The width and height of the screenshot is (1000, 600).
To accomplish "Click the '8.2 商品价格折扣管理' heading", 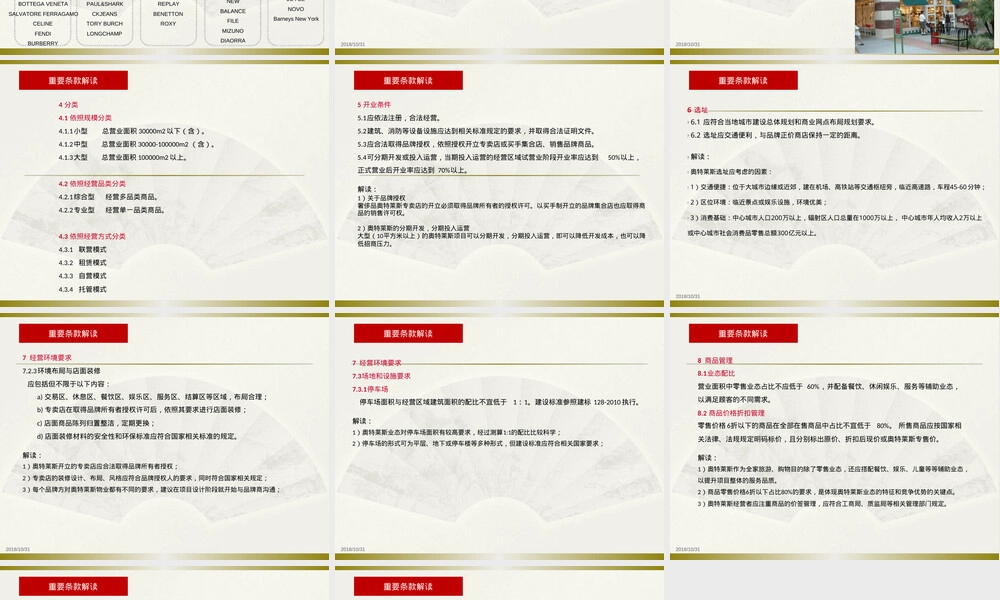I will (731, 413).
